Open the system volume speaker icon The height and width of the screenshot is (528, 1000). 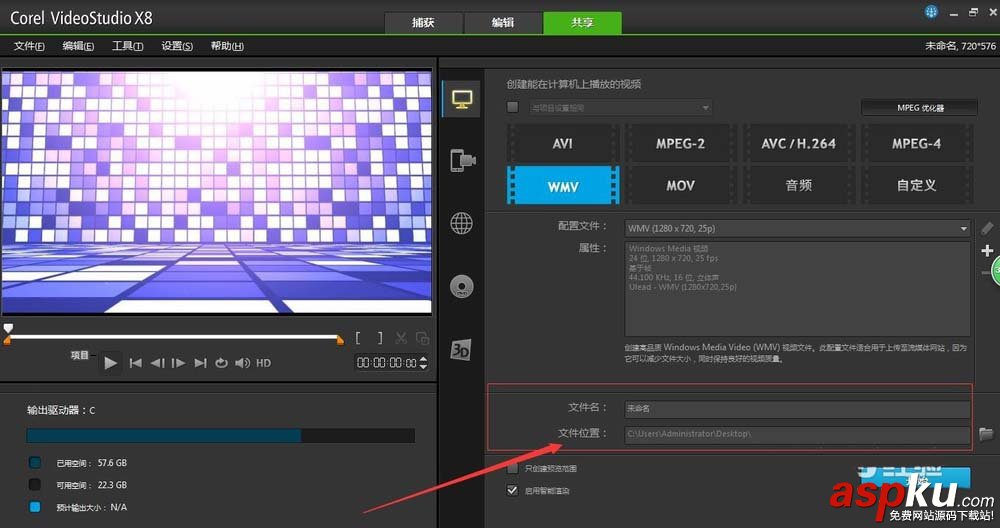coord(242,363)
